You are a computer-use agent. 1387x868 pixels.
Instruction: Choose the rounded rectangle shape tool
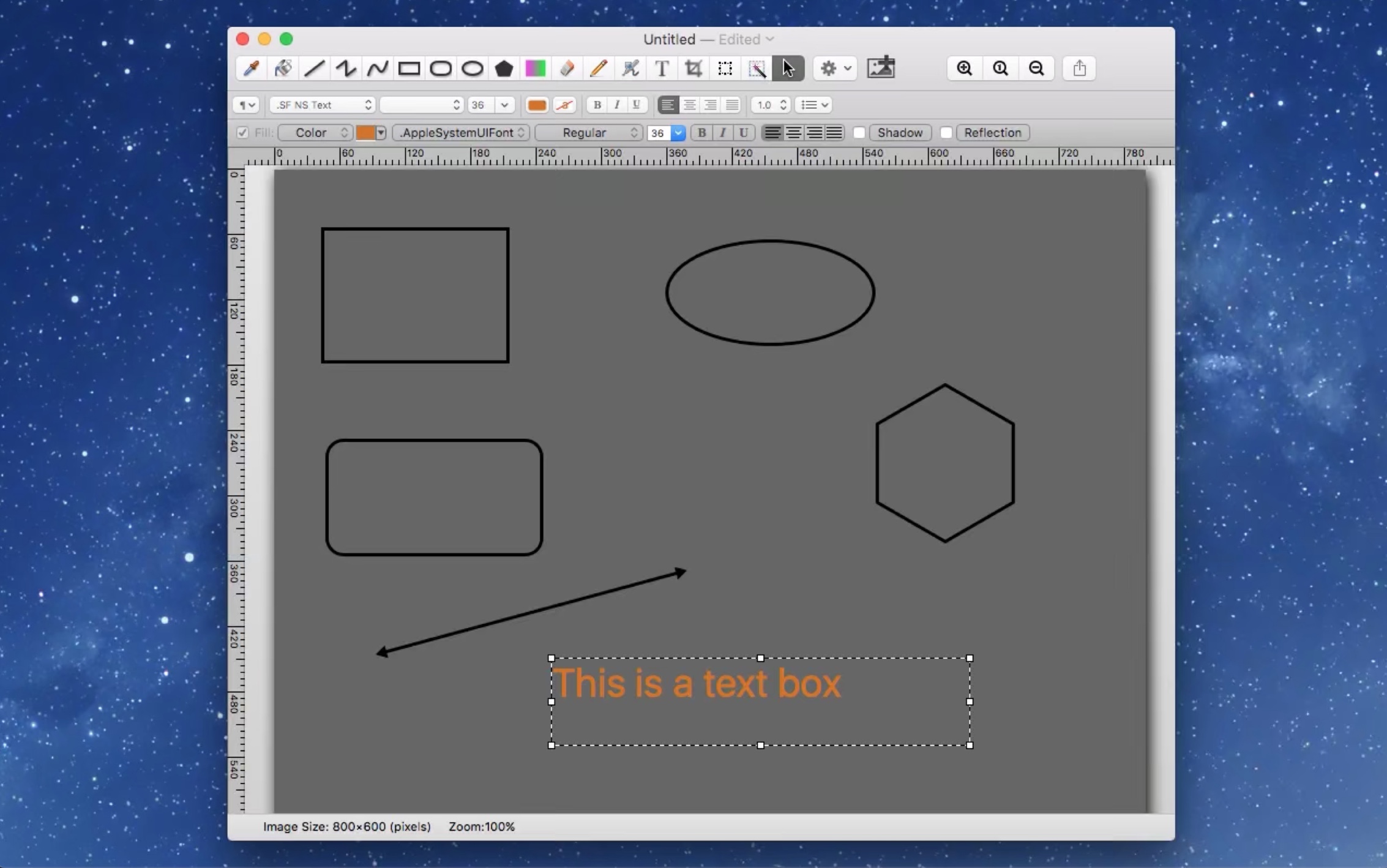pos(441,68)
